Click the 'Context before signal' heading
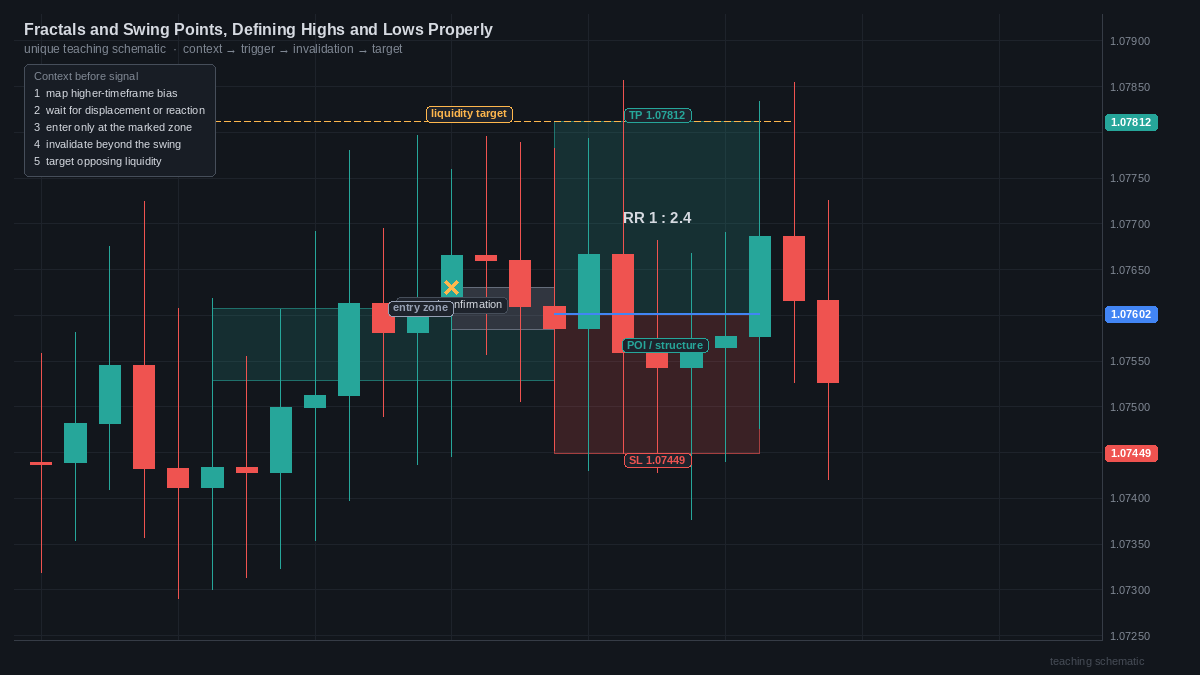Viewport: 1200px width, 675px height. pyautogui.click(x=86, y=76)
